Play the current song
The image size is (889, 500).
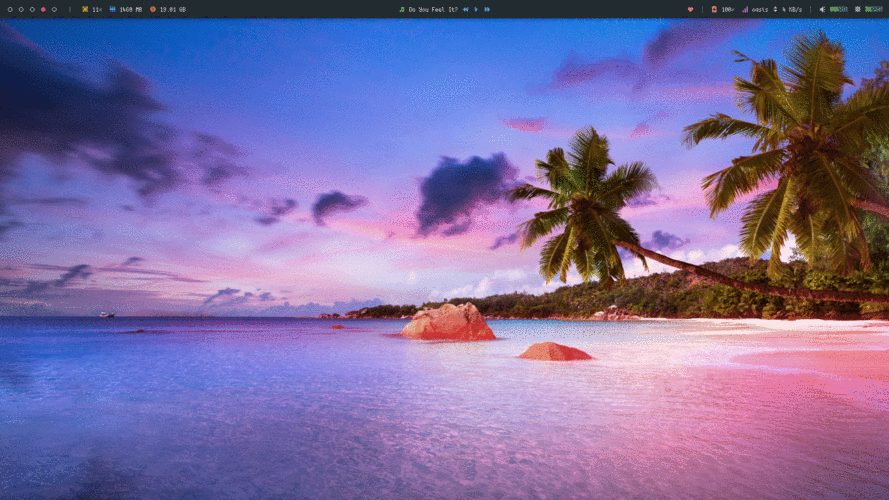477,9
